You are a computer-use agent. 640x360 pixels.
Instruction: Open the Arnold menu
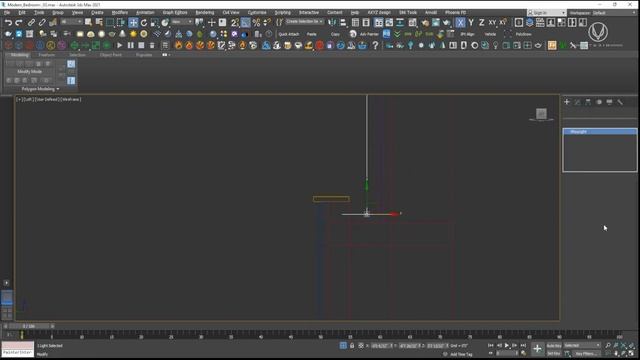point(431,13)
